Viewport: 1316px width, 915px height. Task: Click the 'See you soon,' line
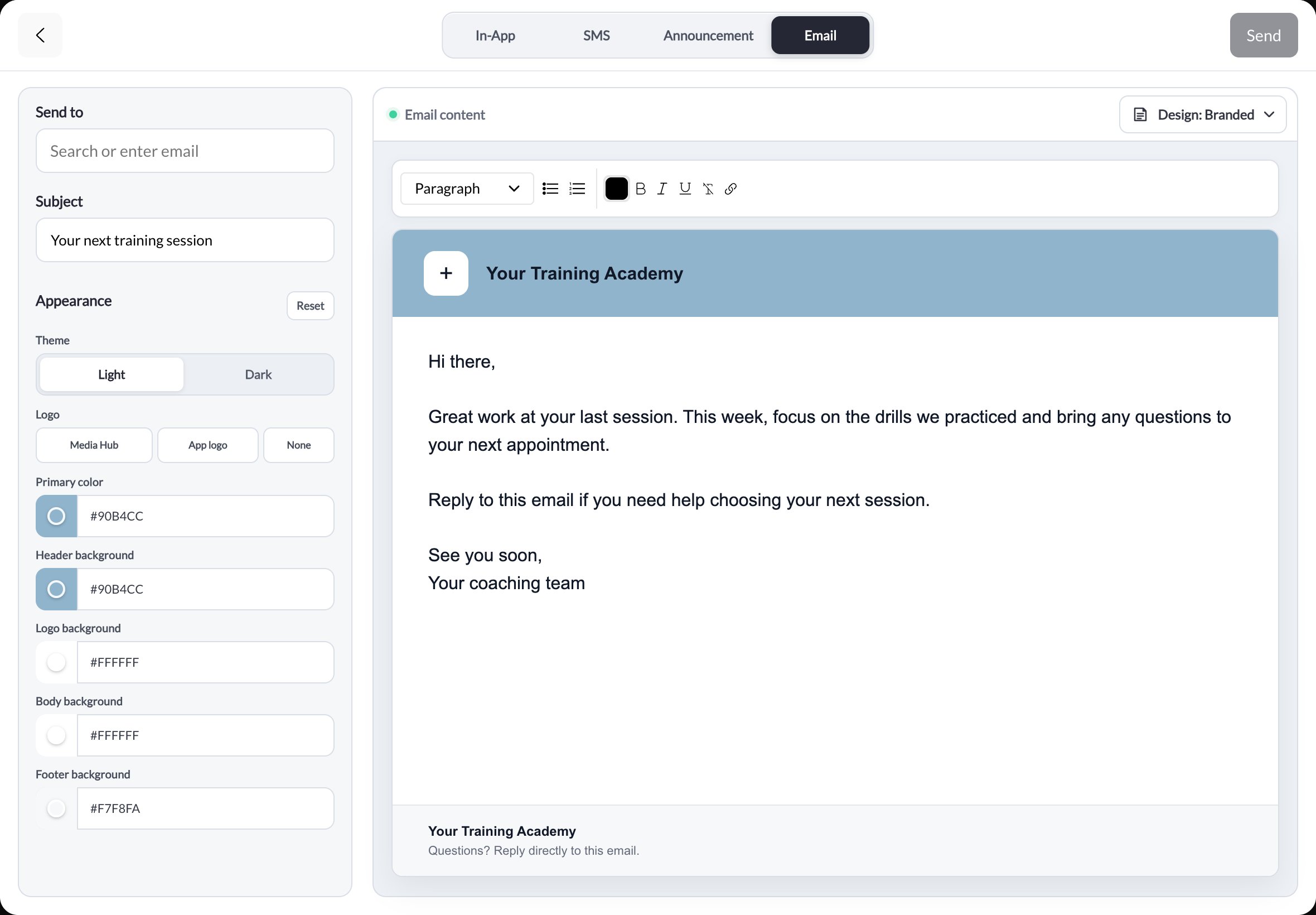485,555
